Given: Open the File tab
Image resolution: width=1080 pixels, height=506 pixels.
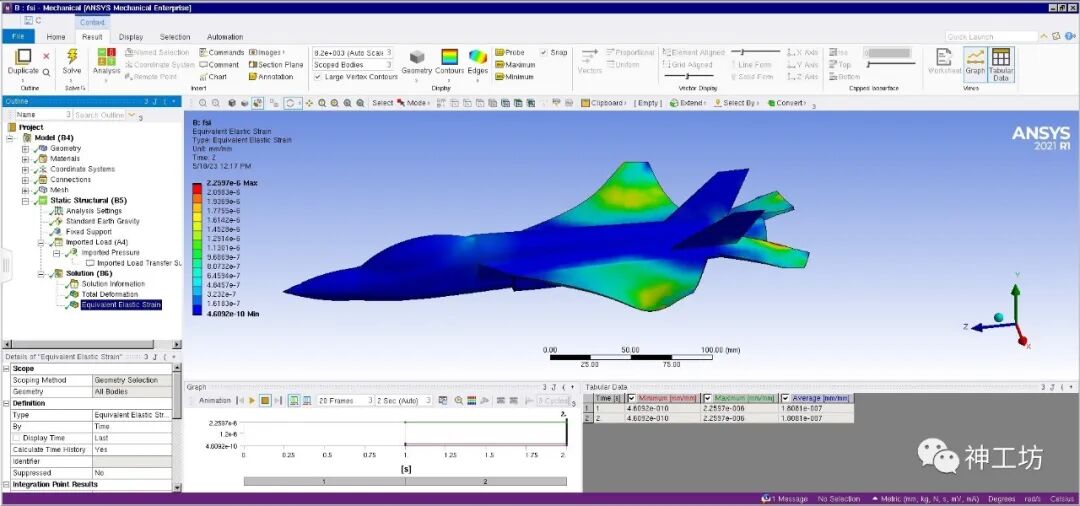Looking at the screenshot, I should click(x=18, y=36).
